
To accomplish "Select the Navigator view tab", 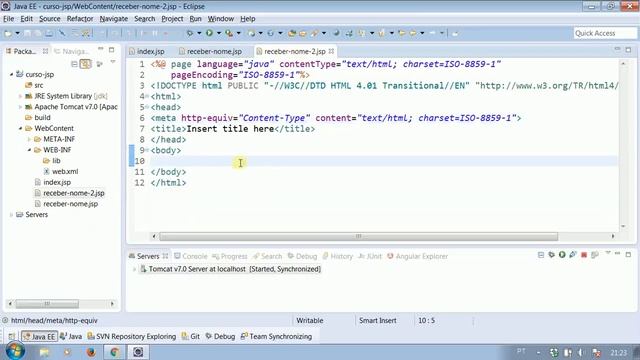I will [x=72, y=51].
